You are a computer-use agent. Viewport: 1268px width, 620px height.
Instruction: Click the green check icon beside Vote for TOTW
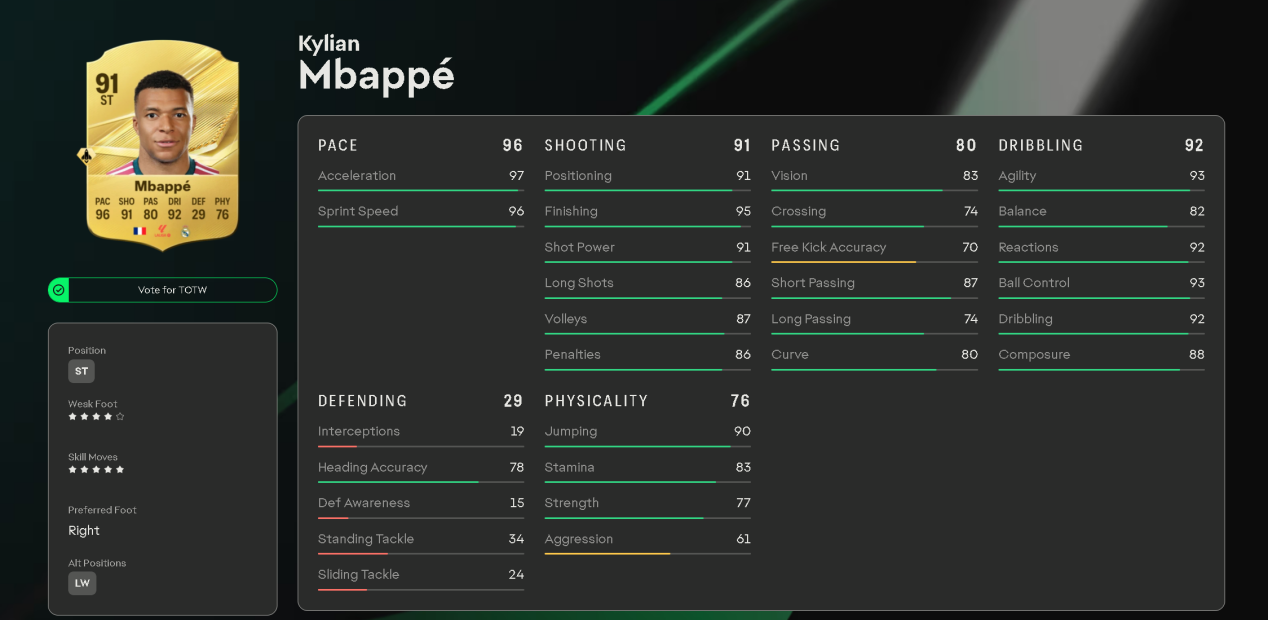[59, 290]
